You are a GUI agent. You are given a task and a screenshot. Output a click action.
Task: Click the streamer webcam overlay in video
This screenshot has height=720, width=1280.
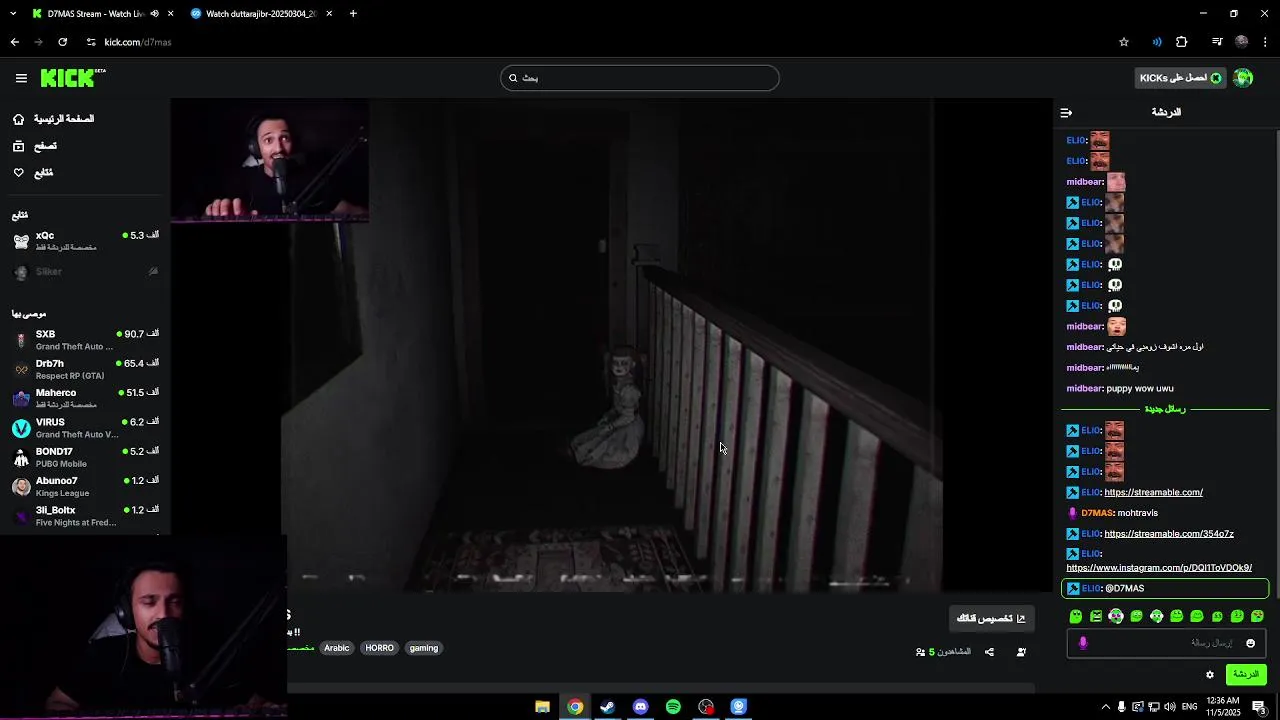270,160
